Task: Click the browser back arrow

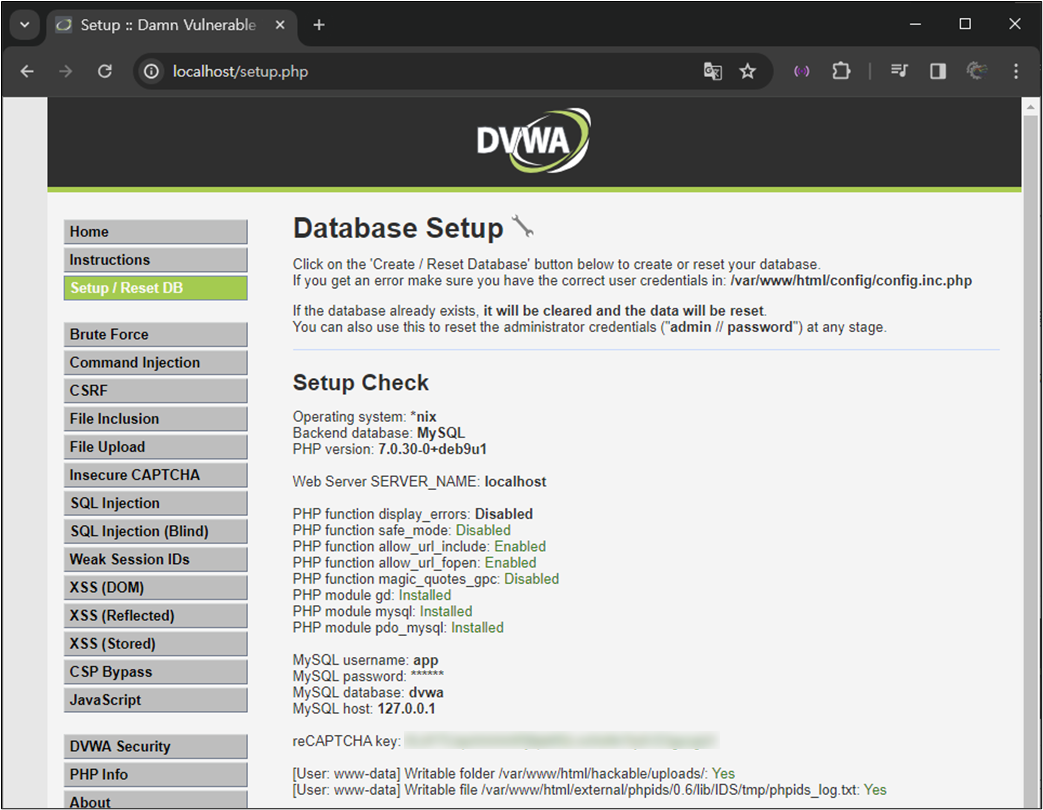Action: click(x=27, y=71)
